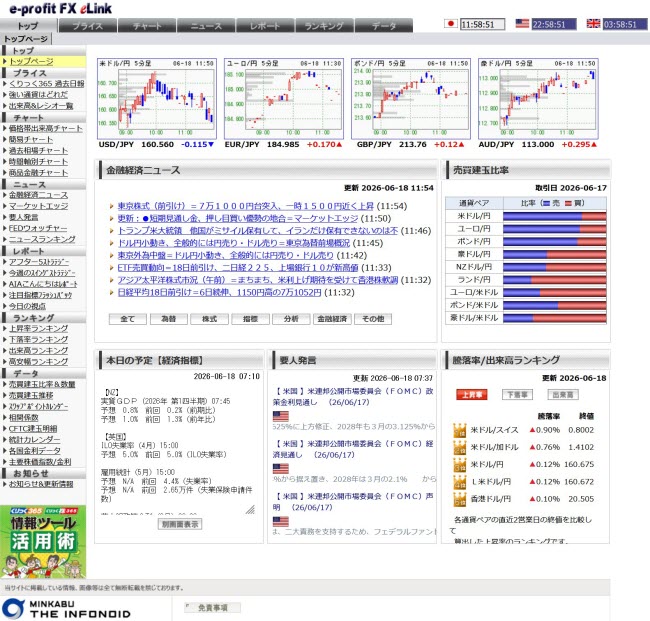The image size is (650, 621).
Task: Open sidebar link お知らせ&更新情報
Action: point(41,484)
